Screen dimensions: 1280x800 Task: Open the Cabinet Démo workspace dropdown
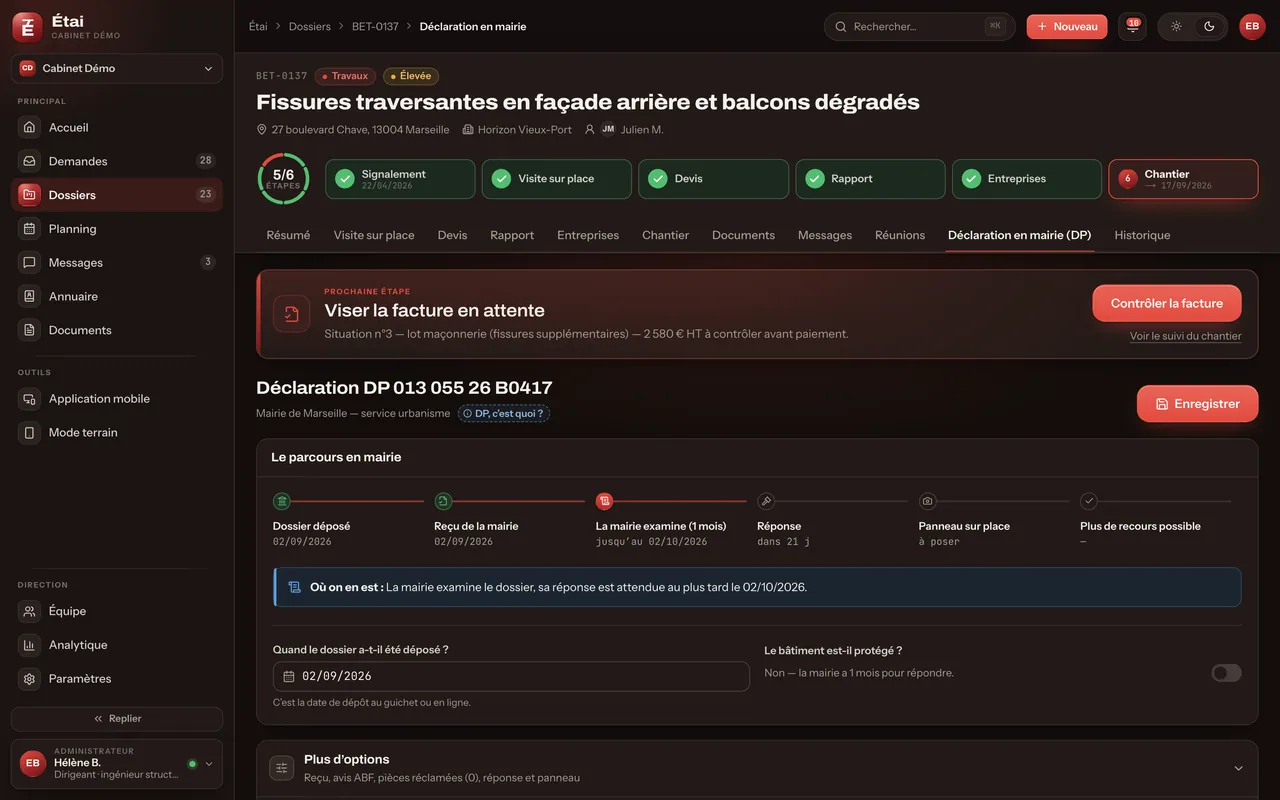point(117,68)
